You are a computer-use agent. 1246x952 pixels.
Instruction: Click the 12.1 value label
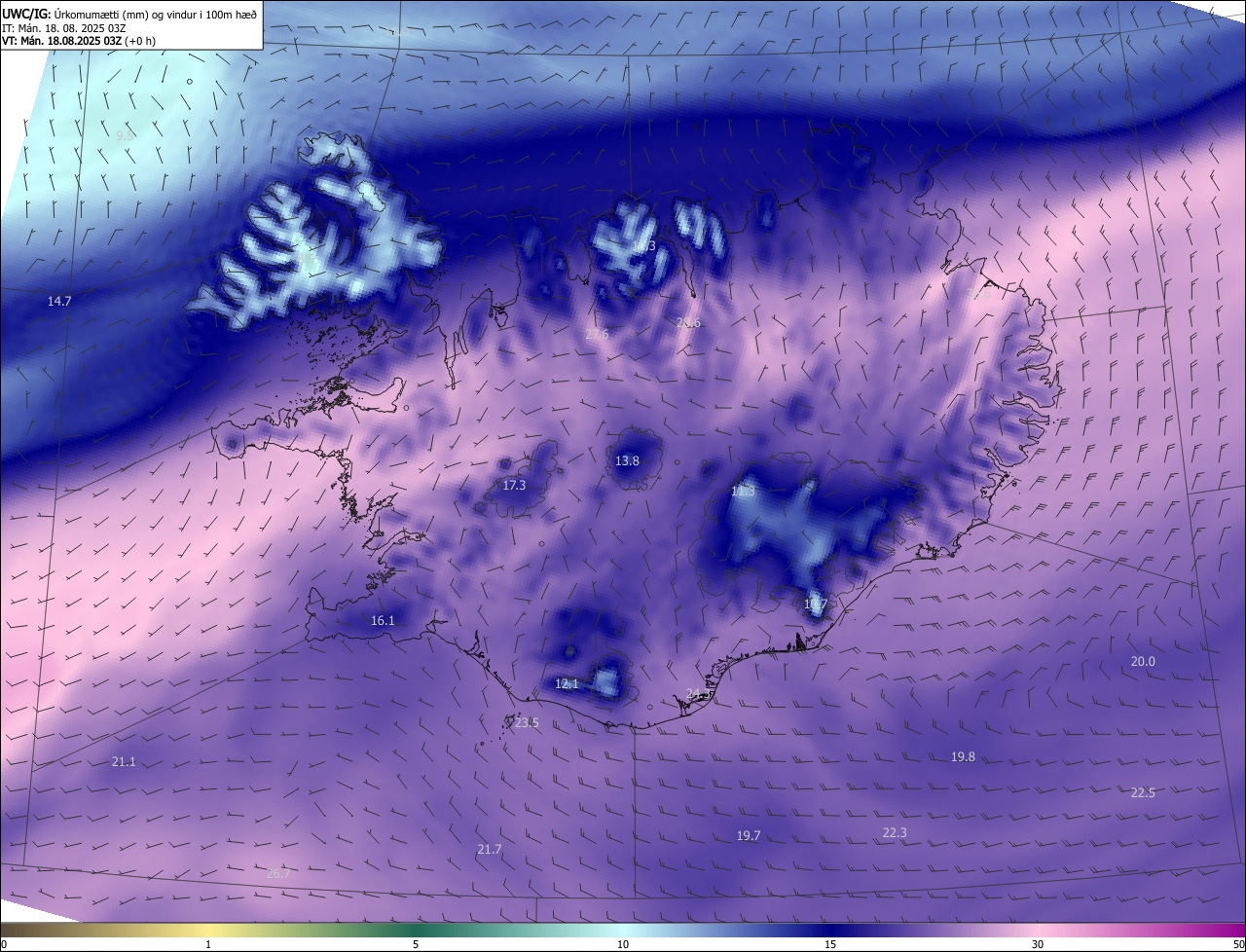click(567, 684)
